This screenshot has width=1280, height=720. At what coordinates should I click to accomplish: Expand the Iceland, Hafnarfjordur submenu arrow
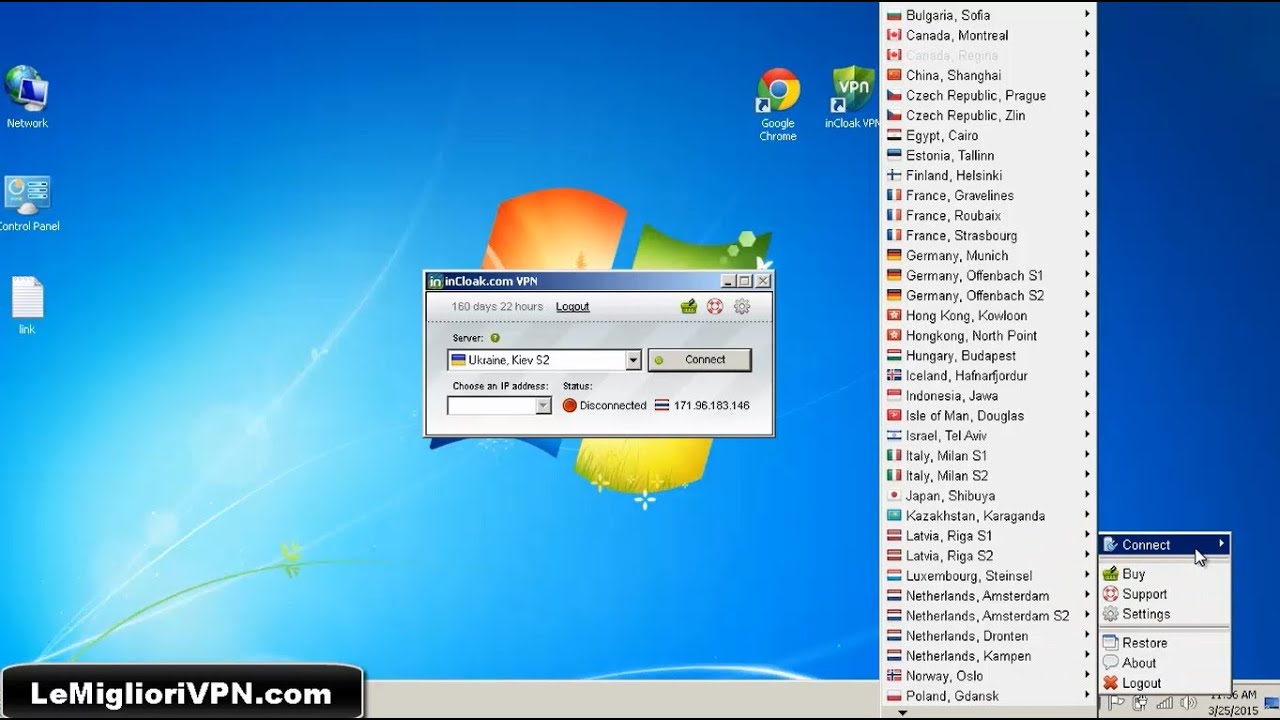(x=1087, y=375)
